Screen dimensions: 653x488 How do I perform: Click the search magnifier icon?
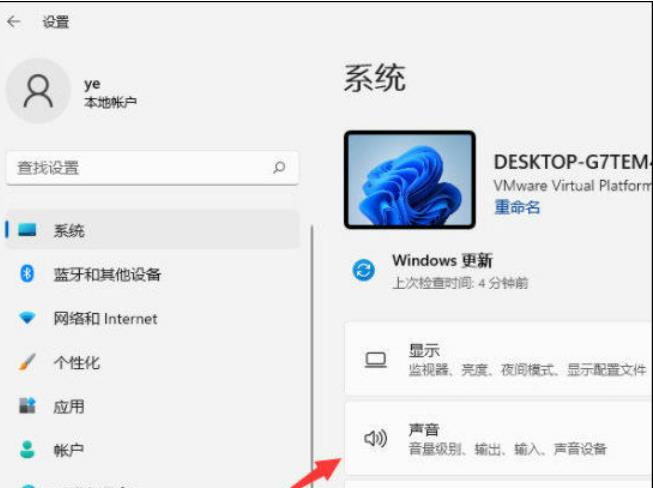pyautogui.click(x=279, y=167)
